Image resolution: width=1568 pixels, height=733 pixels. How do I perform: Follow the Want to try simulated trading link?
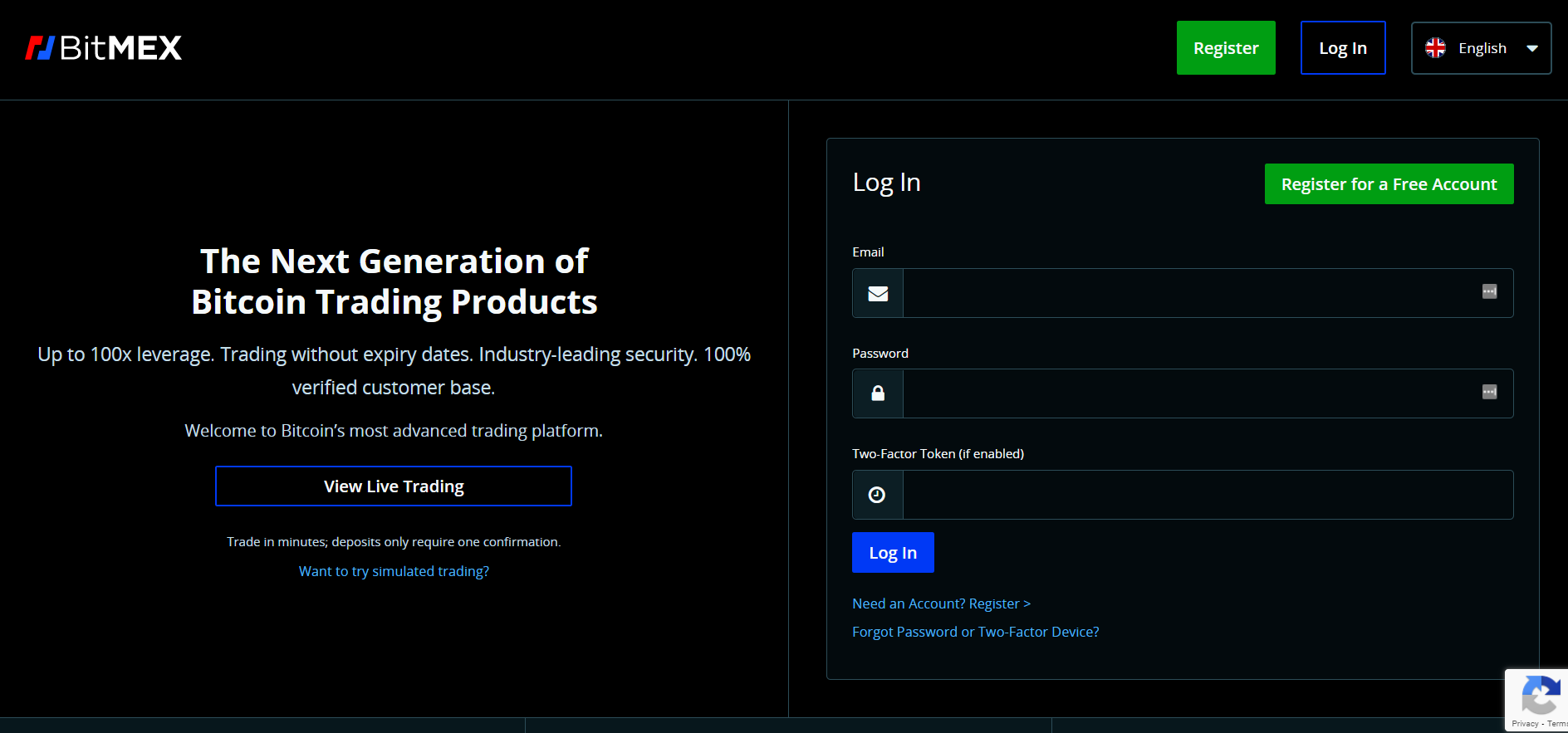click(x=394, y=571)
